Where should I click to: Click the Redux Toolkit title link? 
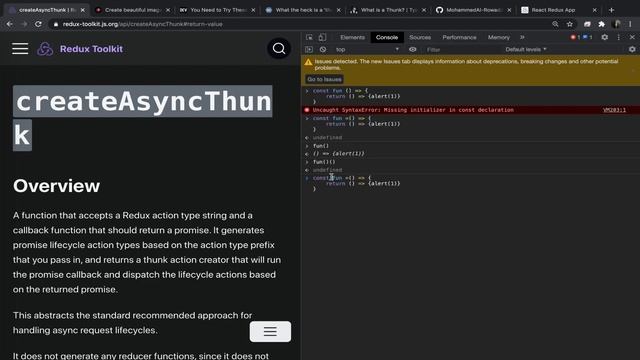point(91,49)
